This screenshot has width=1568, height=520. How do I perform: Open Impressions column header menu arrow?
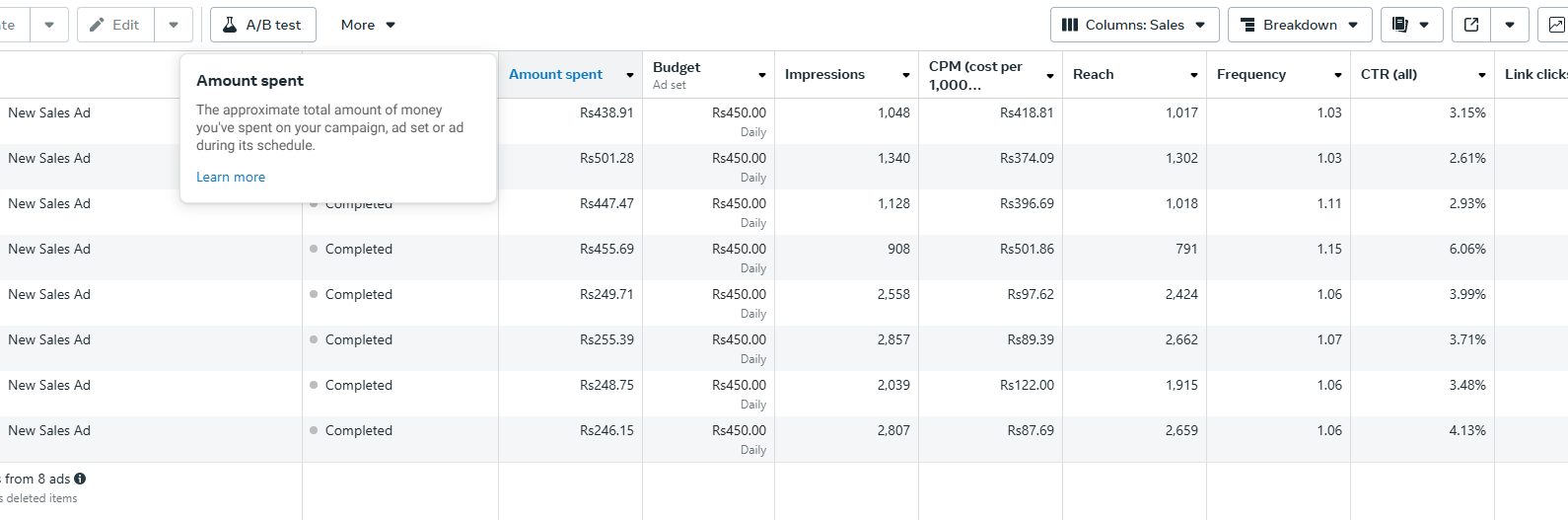point(905,75)
